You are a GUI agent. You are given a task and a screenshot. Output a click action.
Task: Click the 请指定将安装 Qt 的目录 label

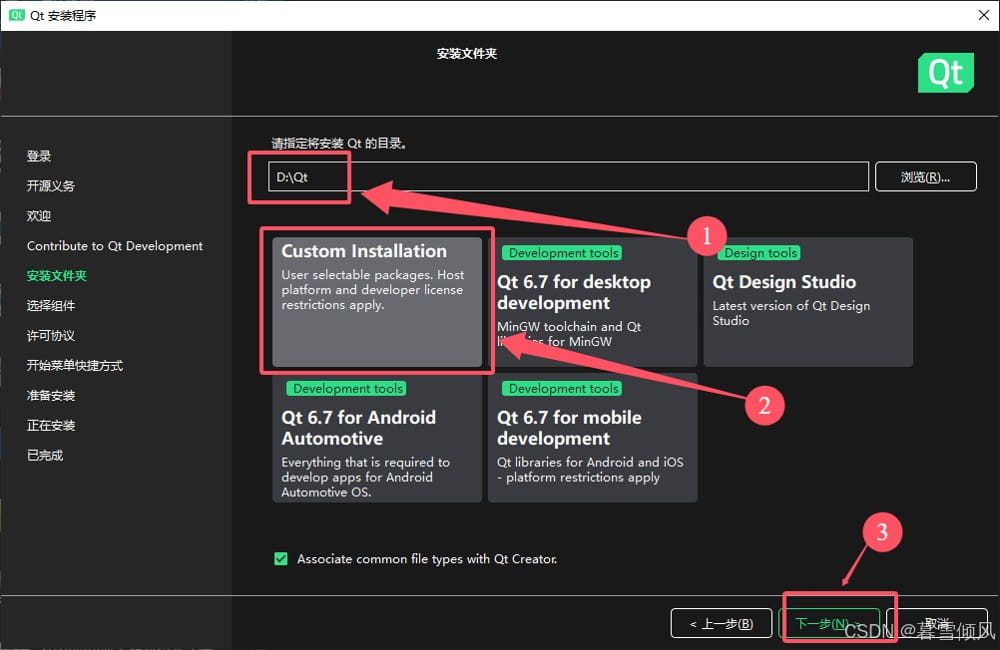point(339,143)
